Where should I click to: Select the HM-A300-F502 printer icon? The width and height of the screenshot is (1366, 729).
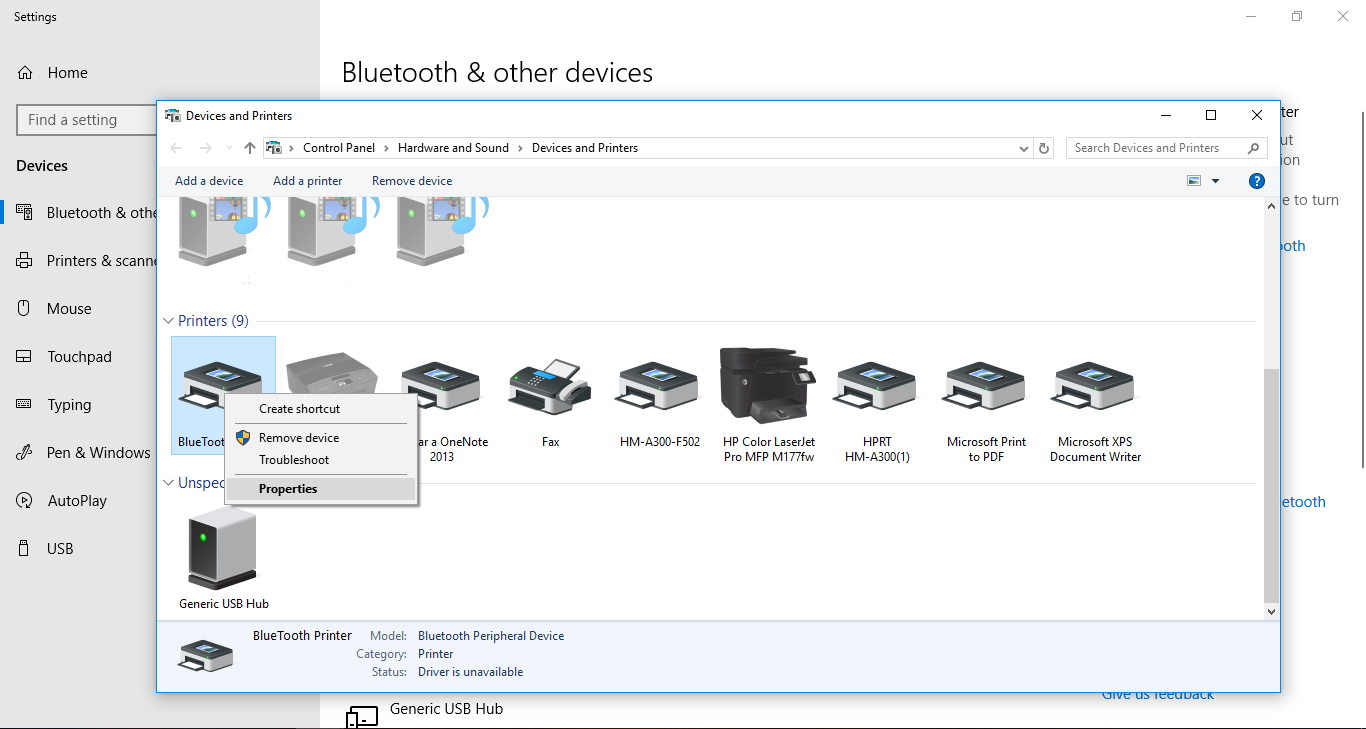(x=659, y=385)
